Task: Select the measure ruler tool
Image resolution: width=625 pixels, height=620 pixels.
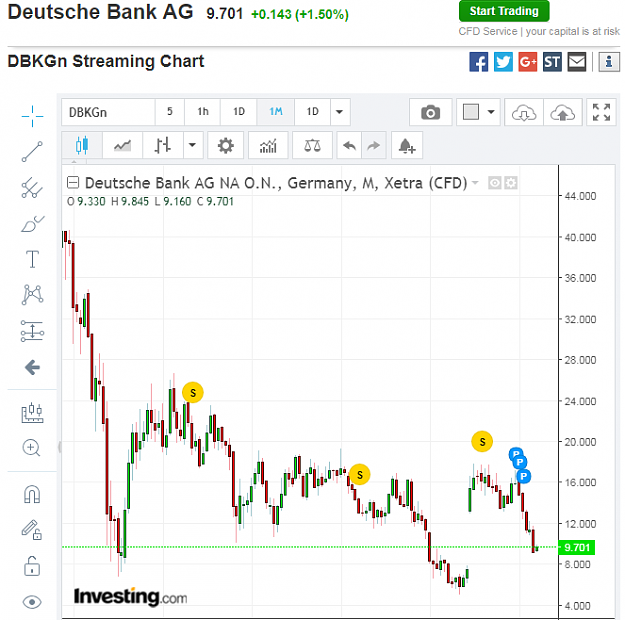Action: 32,413
